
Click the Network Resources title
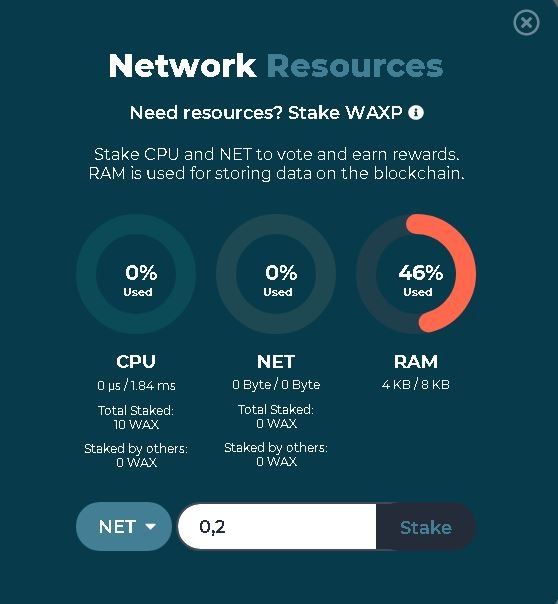click(276, 65)
